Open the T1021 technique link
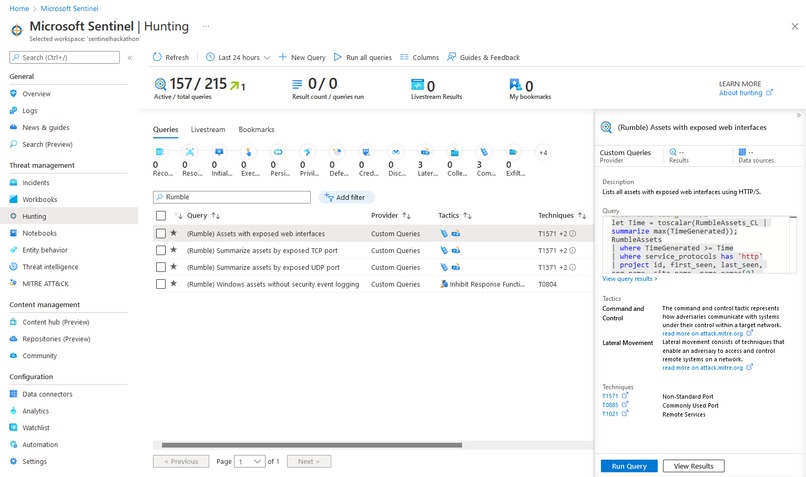Viewport: 806px width, 477px height. click(x=615, y=414)
